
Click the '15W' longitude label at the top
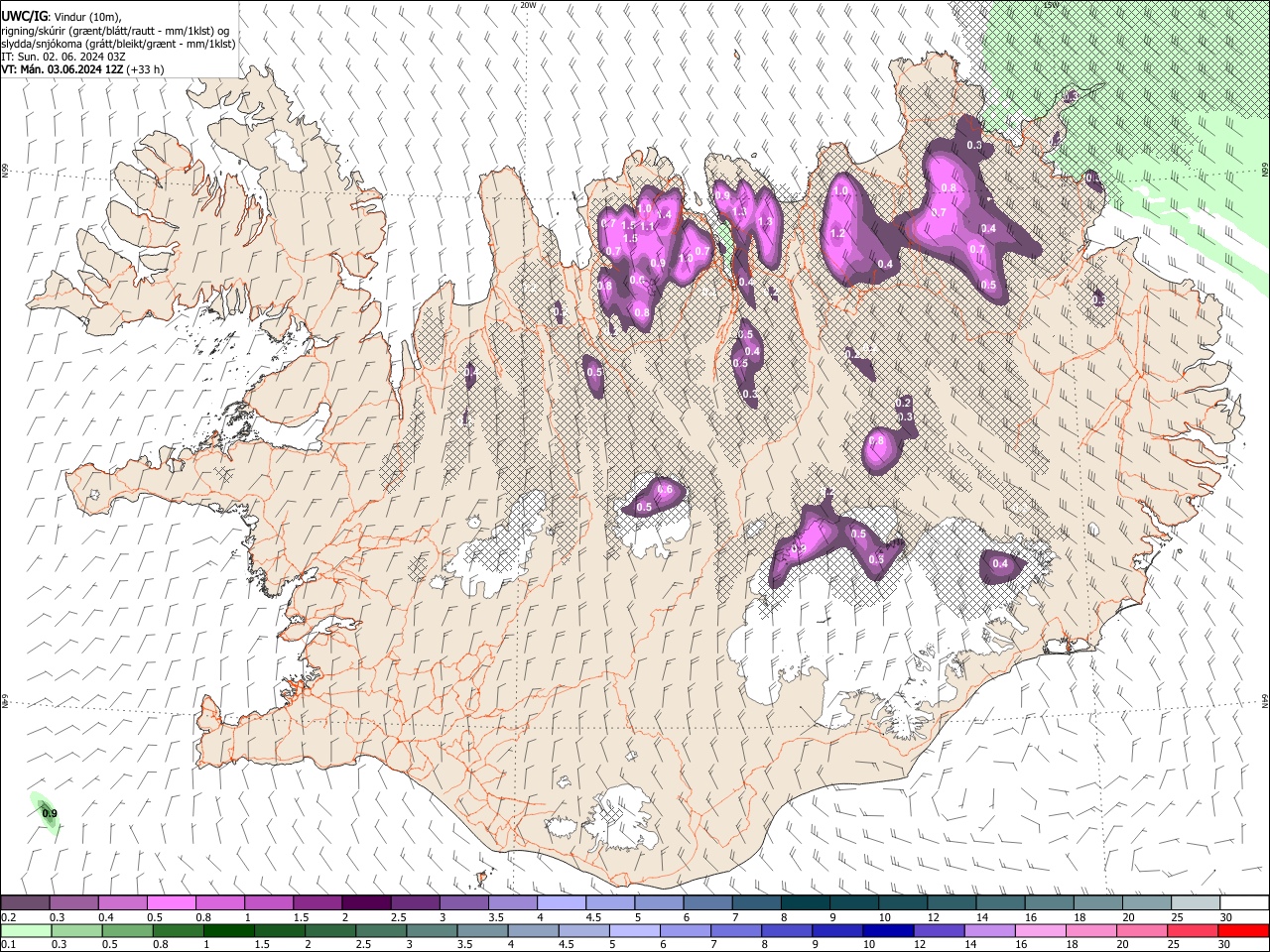(1052, 5)
